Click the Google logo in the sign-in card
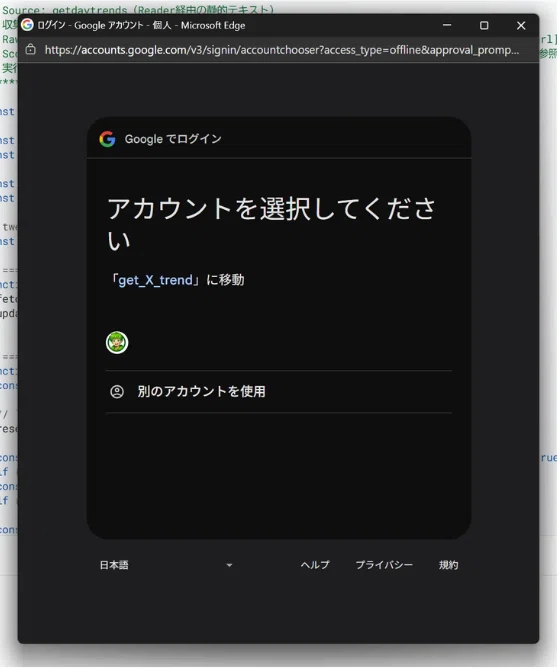This screenshot has width=559, height=668. (x=107, y=139)
